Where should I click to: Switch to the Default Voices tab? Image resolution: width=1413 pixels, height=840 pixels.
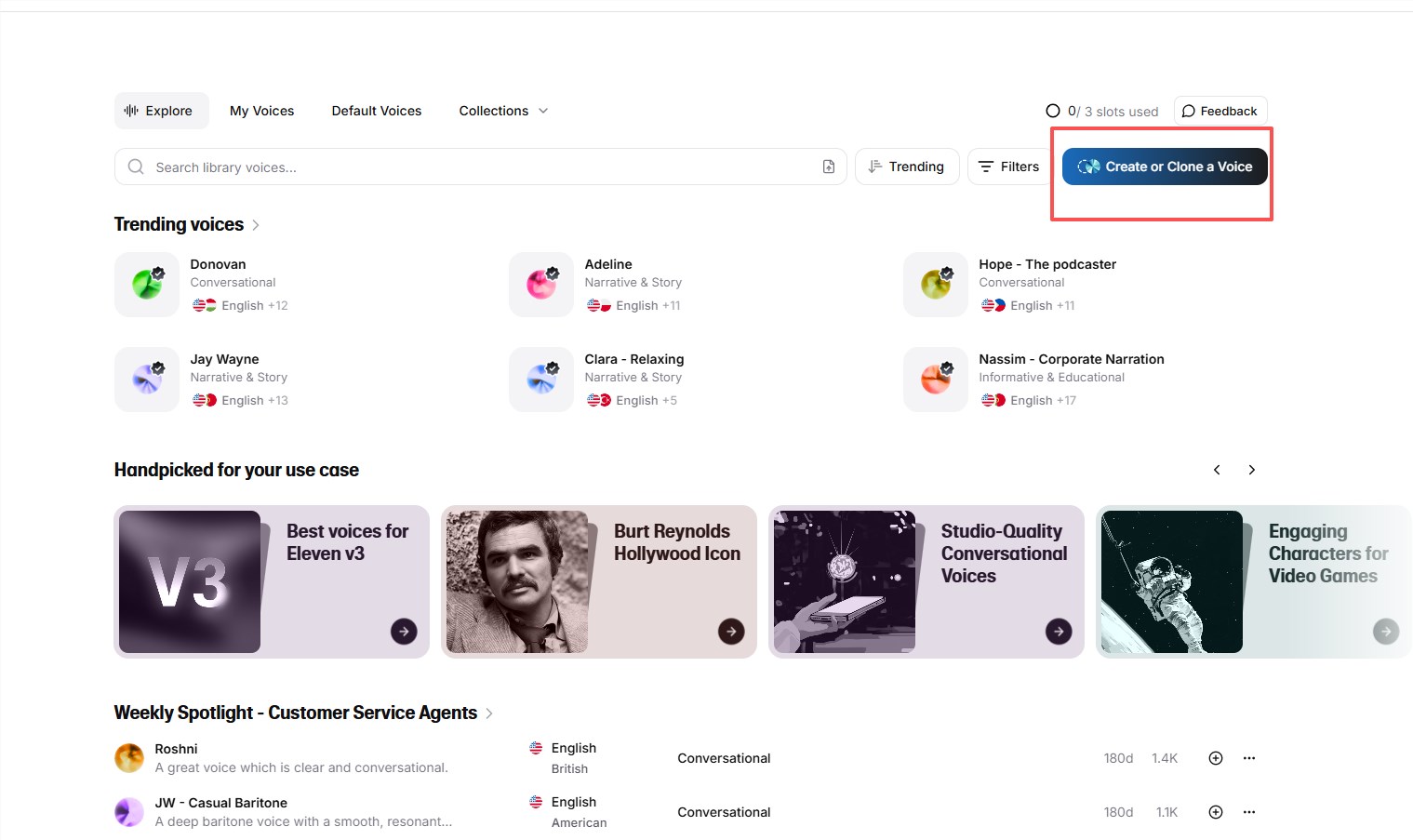click(x=376, y=111)
